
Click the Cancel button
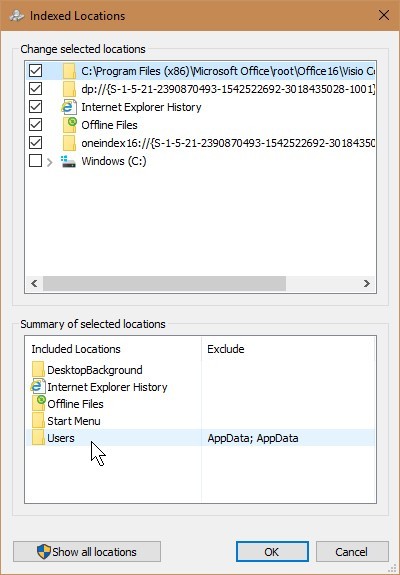coord(352,552)
